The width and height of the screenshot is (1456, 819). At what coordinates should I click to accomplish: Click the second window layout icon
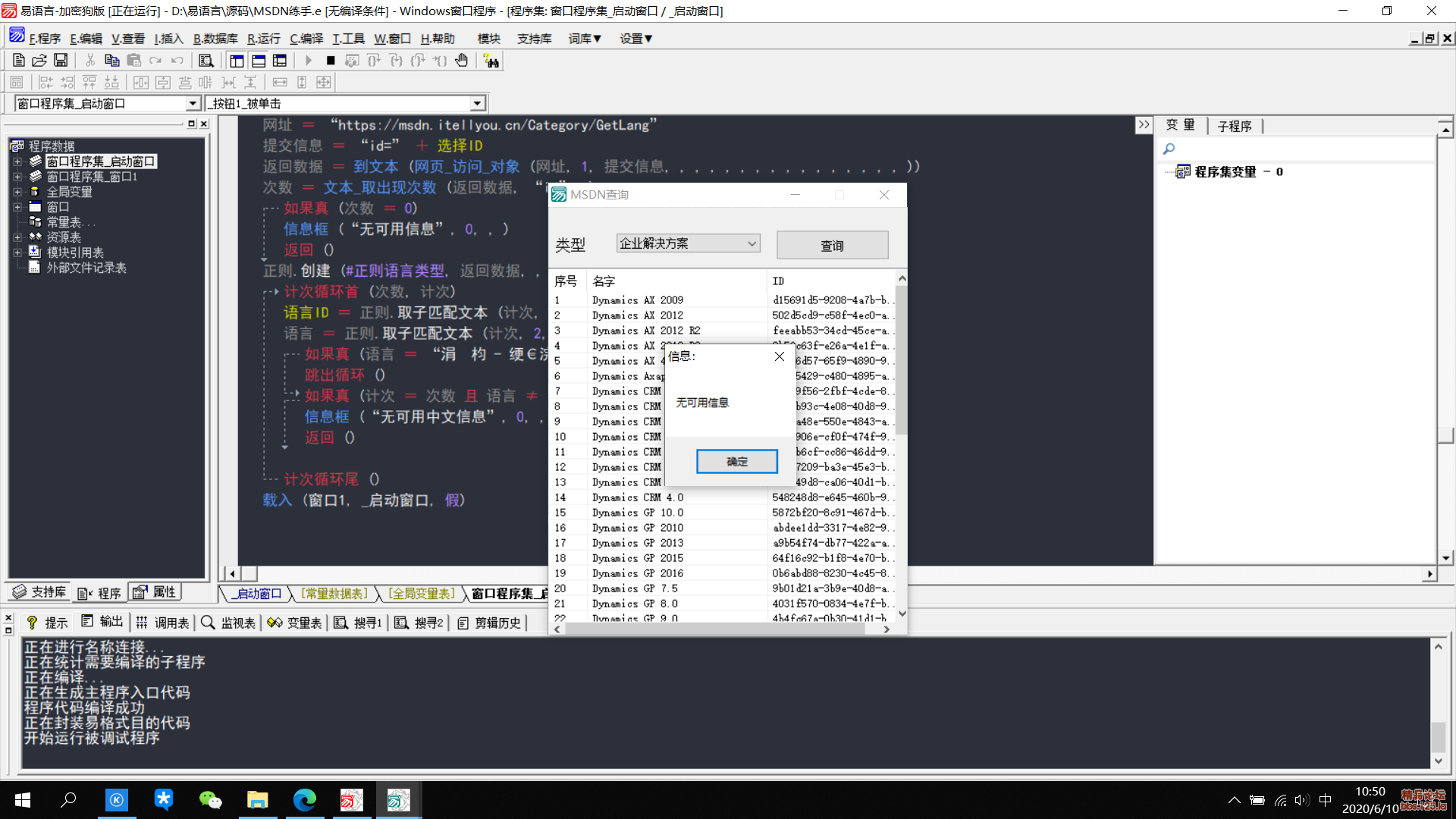pyautogui.click(x=259, y=61)
